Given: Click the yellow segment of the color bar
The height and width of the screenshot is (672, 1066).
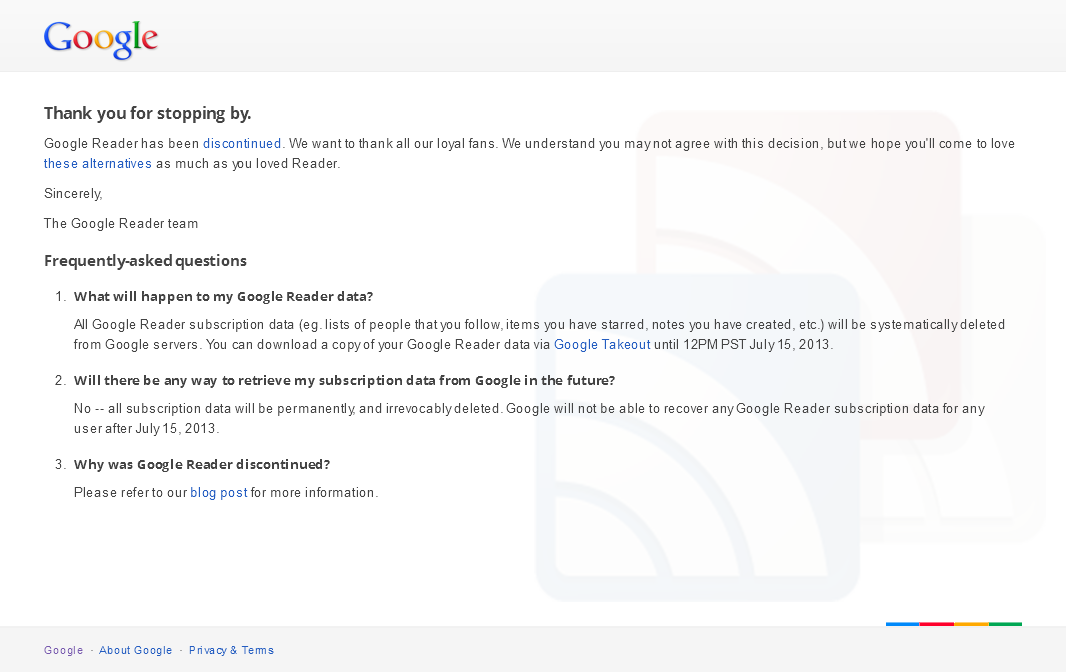Looking at the screenshot, I should 971,624.
